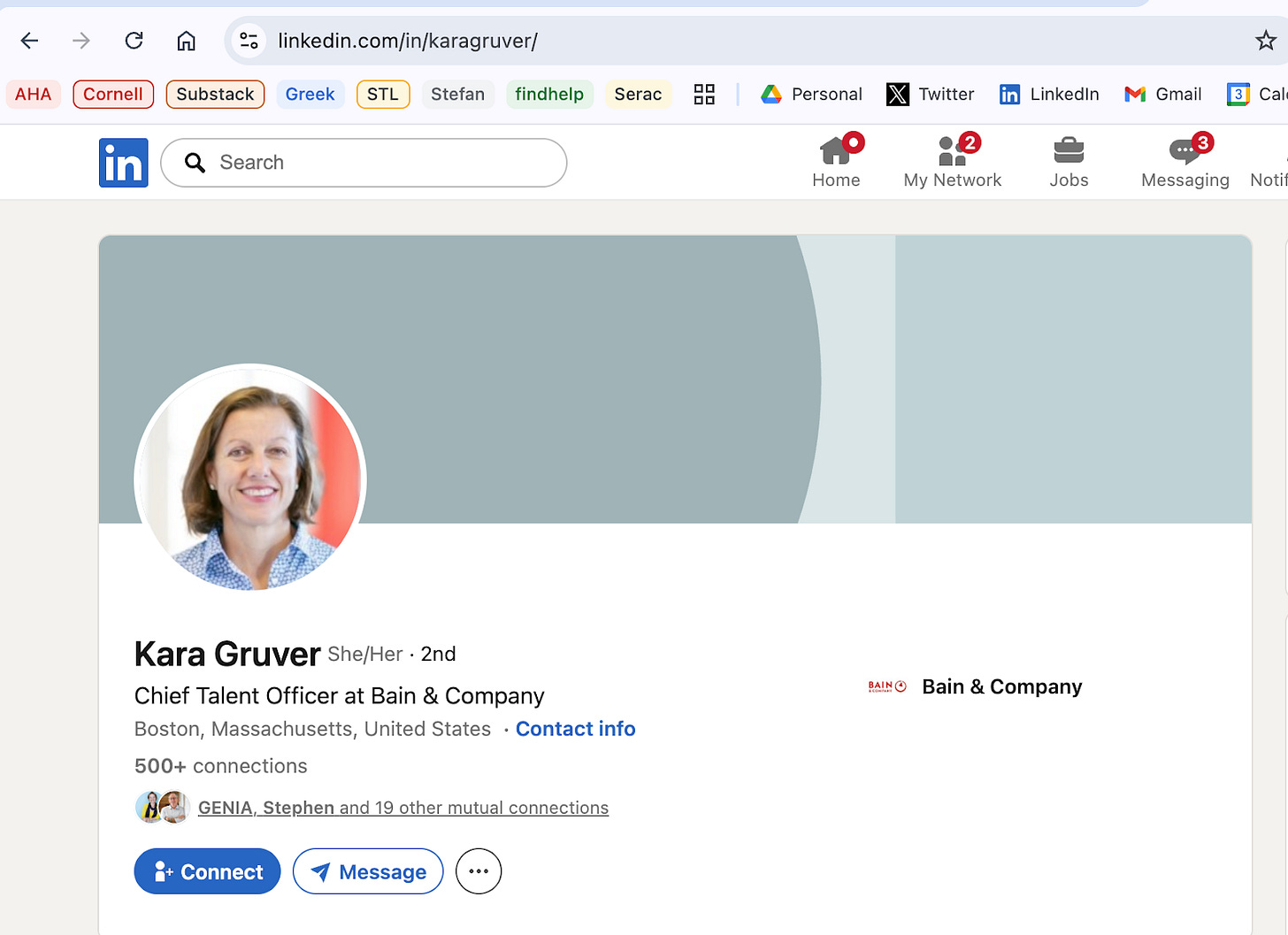Reload the page with the refresh icon
This screenshot has height=935, width=1288.
[134, 41]
